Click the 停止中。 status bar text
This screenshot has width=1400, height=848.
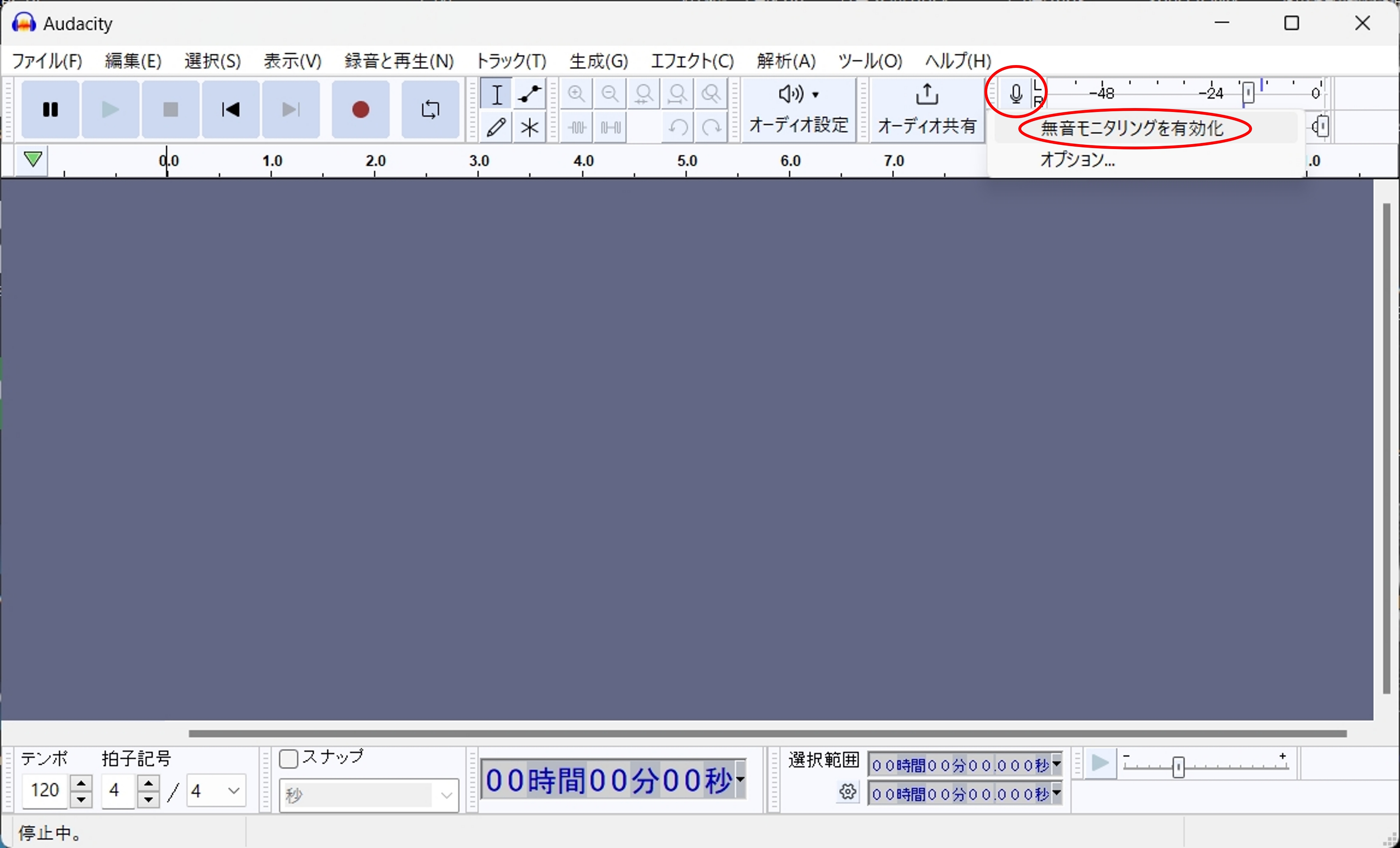tap(50, 833)
